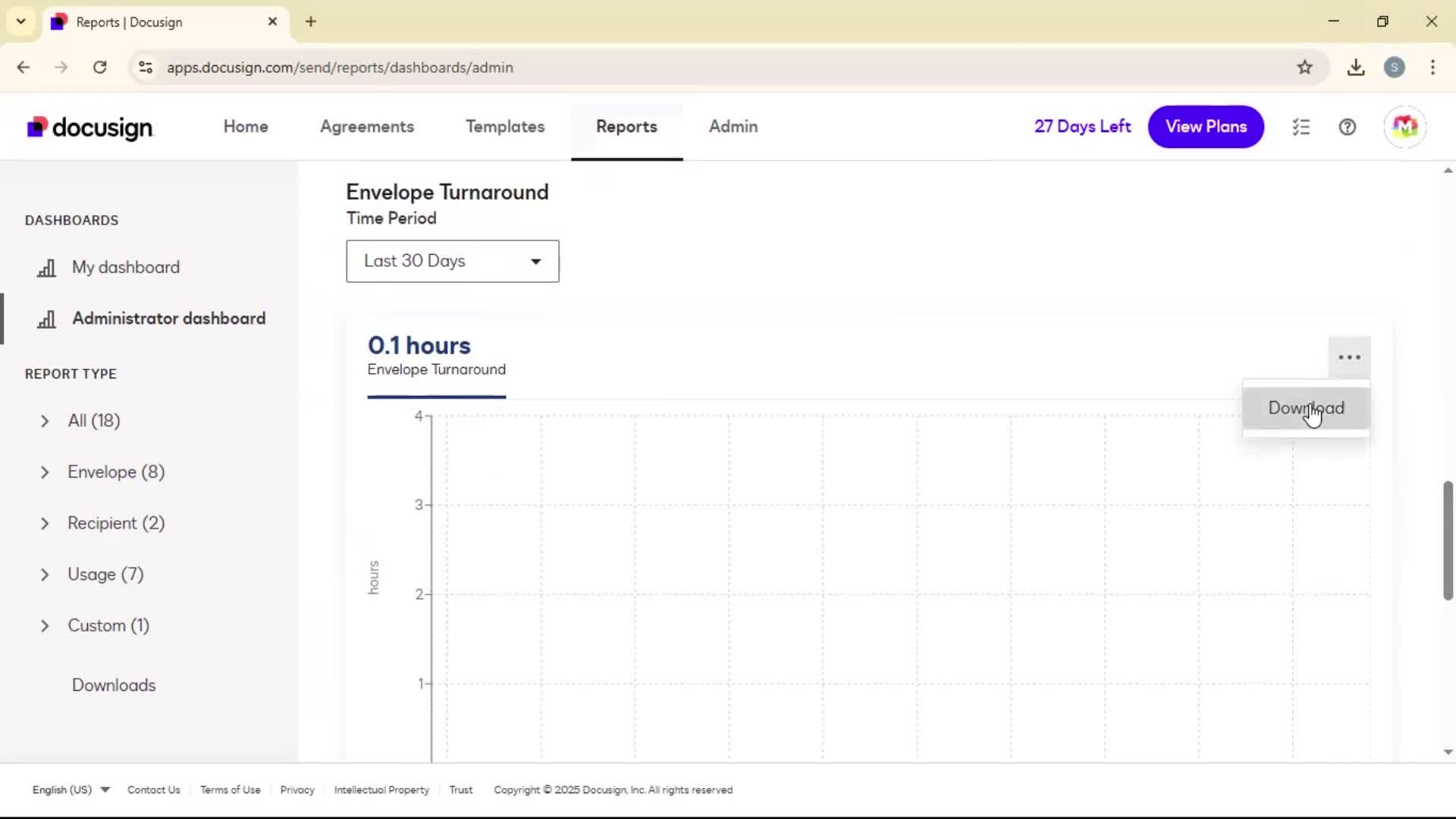Image resolution: width=1456 pixels, height=819 pixels.
Task: Open Contact Us footer link
Action: (154, 789)
